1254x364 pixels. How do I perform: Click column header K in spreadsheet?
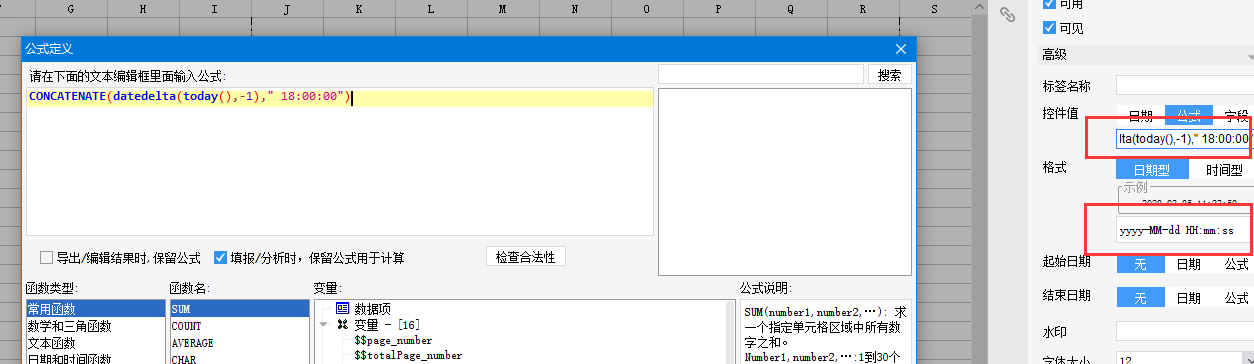click(x=358, y=9)
